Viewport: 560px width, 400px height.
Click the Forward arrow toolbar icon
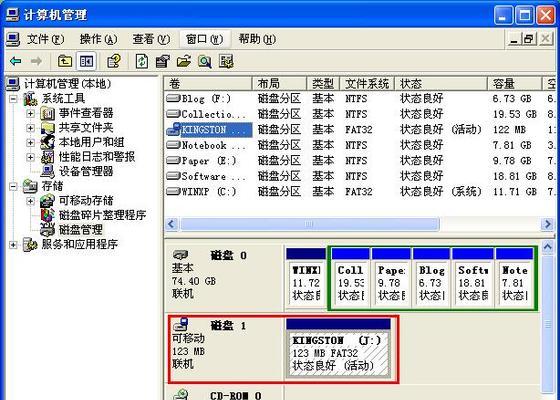click(36, 61)
